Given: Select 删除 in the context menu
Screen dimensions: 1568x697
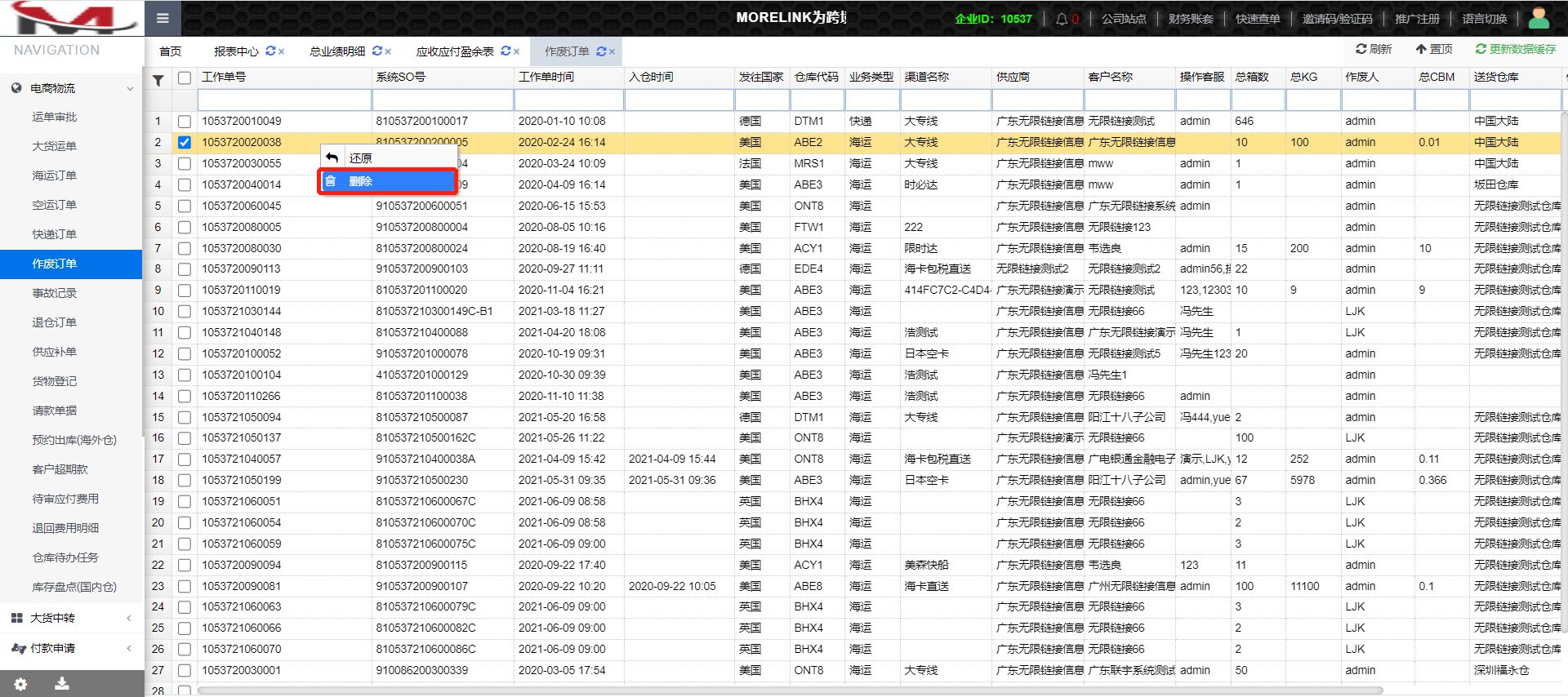Looking at the screenshot, I should [386, 181].
